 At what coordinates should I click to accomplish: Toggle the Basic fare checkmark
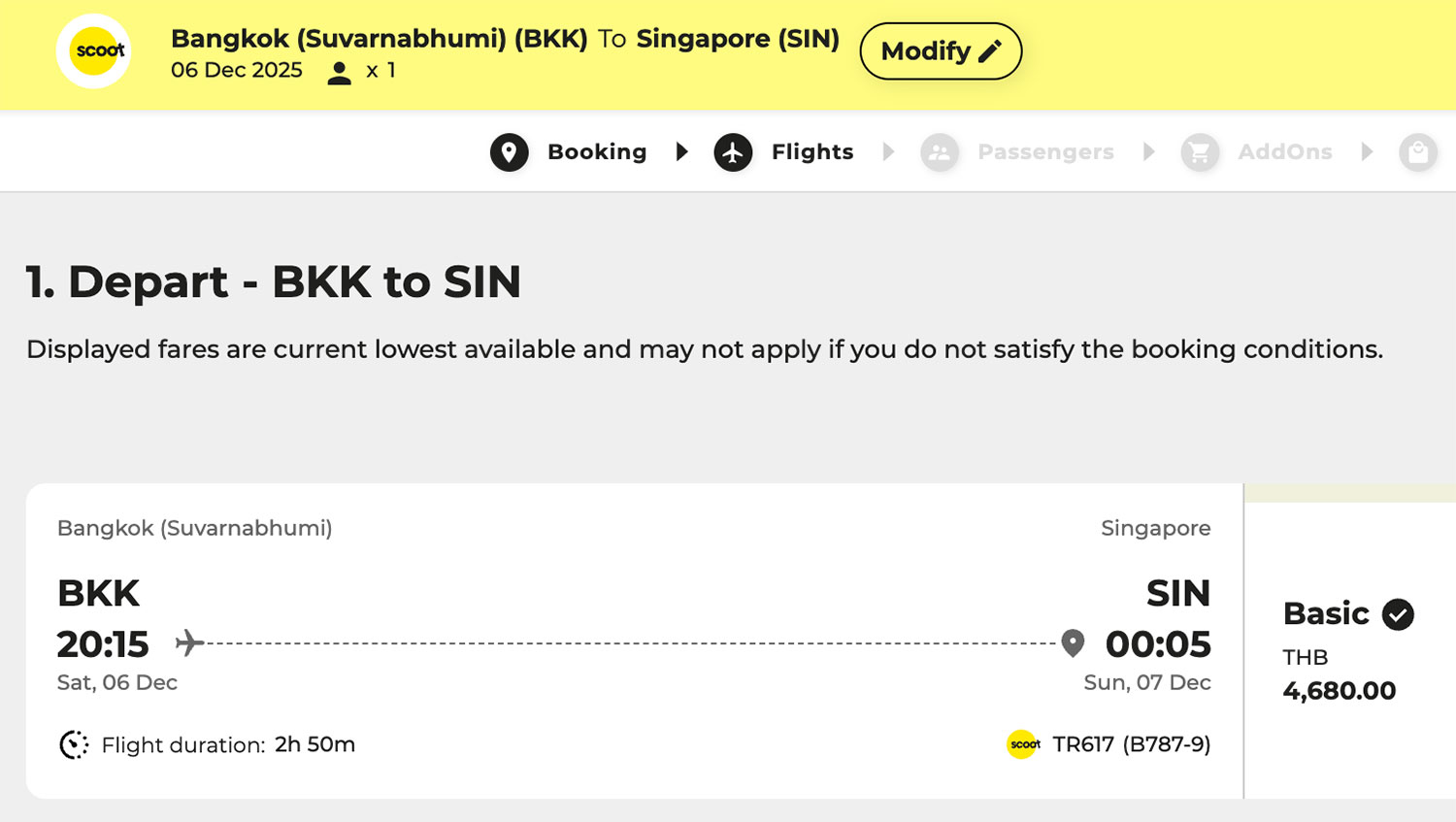pos(1398,614)
